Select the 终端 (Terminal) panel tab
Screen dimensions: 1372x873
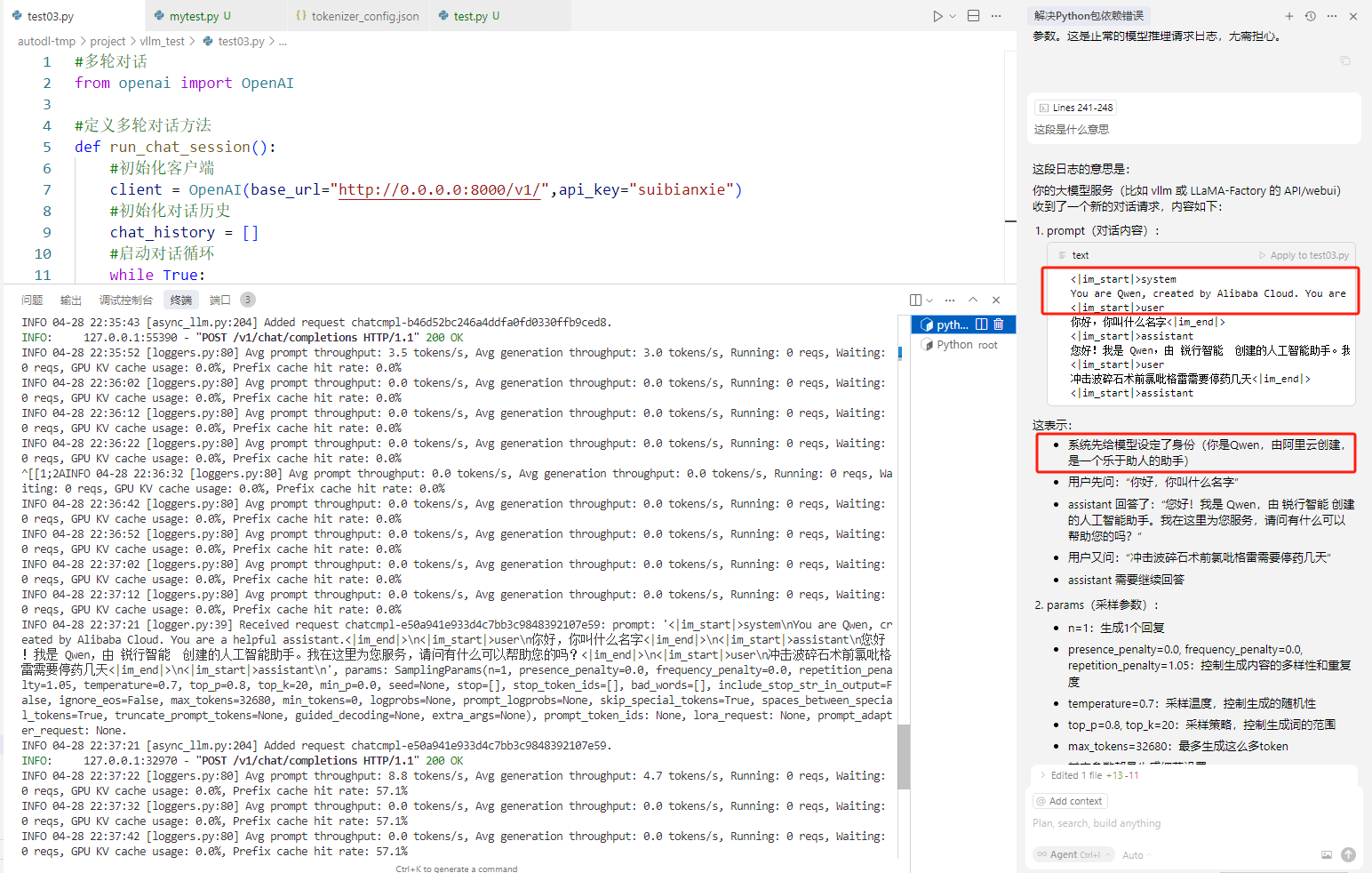[181, 300]
